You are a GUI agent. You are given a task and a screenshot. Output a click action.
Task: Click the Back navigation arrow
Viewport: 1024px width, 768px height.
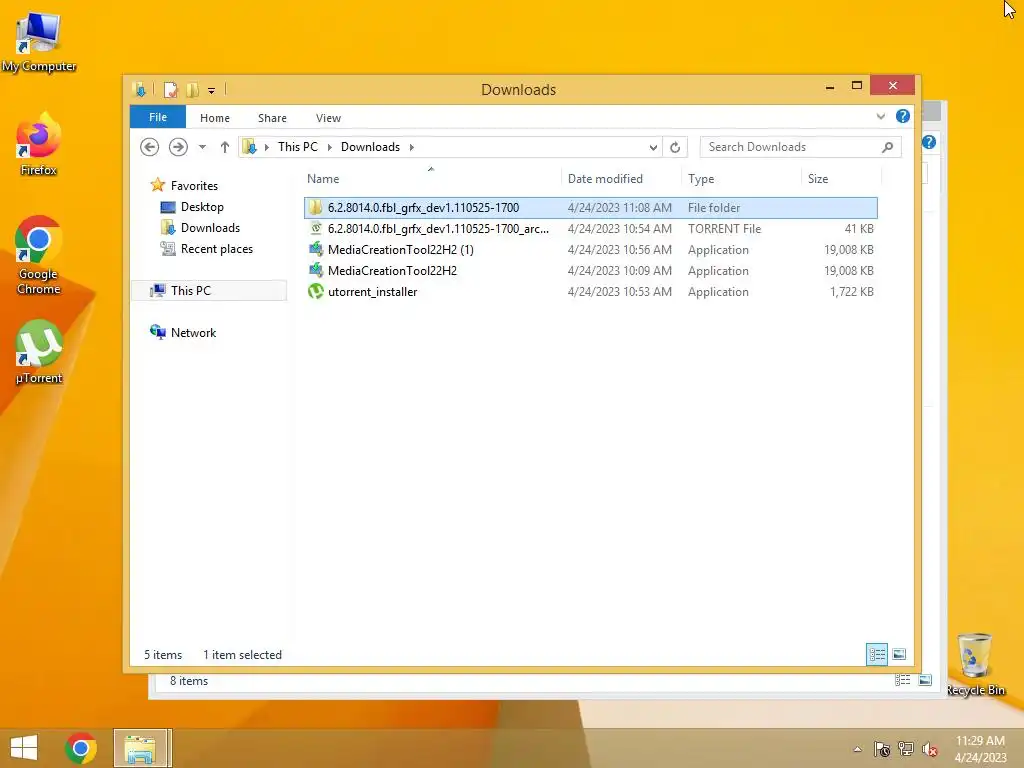[x=150, y=147]
